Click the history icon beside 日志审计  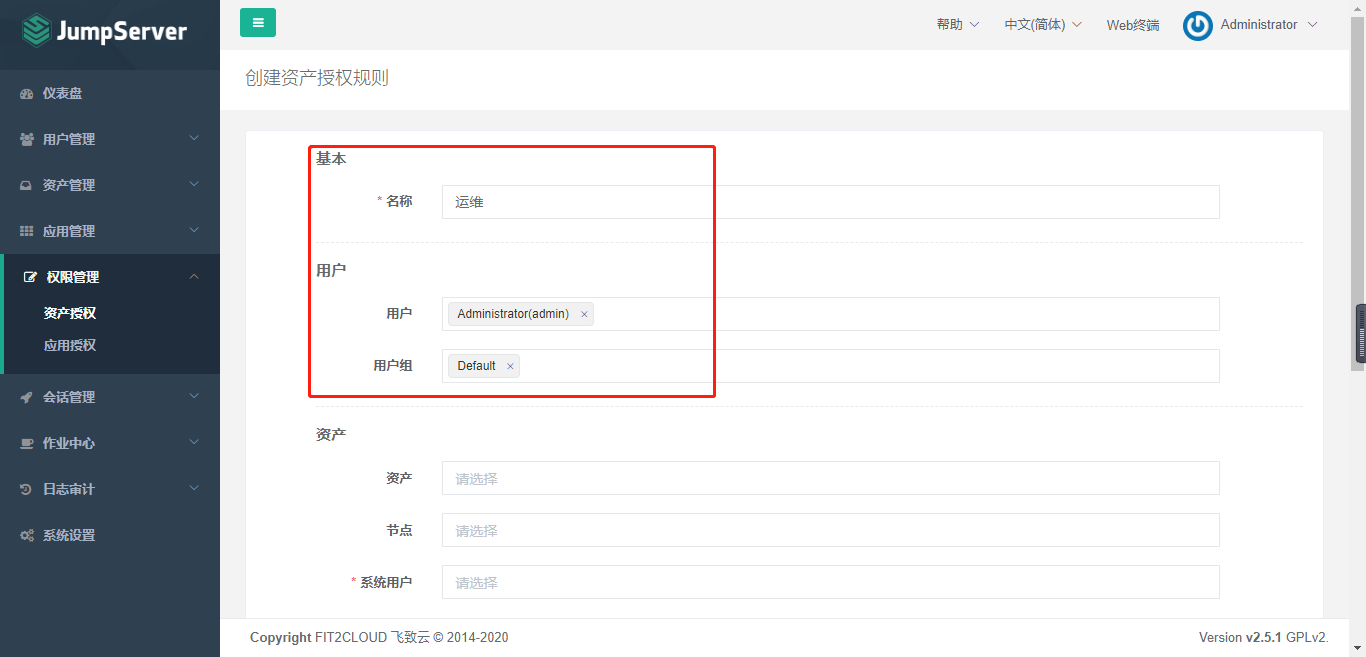click(x=27, y=490)
